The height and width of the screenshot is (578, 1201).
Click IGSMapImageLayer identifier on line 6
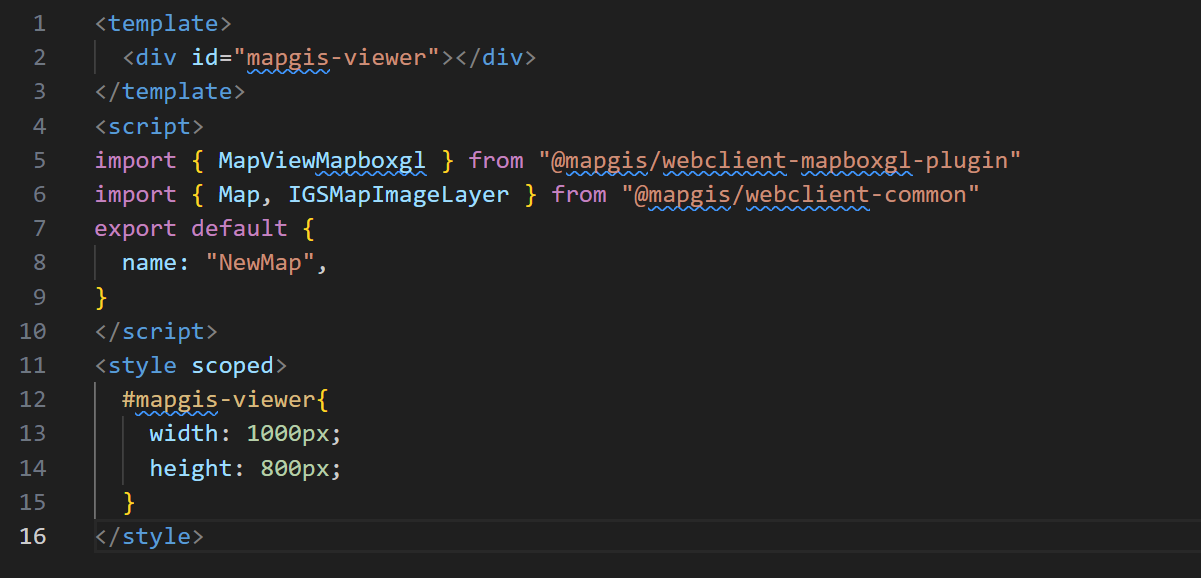[399, 194]
